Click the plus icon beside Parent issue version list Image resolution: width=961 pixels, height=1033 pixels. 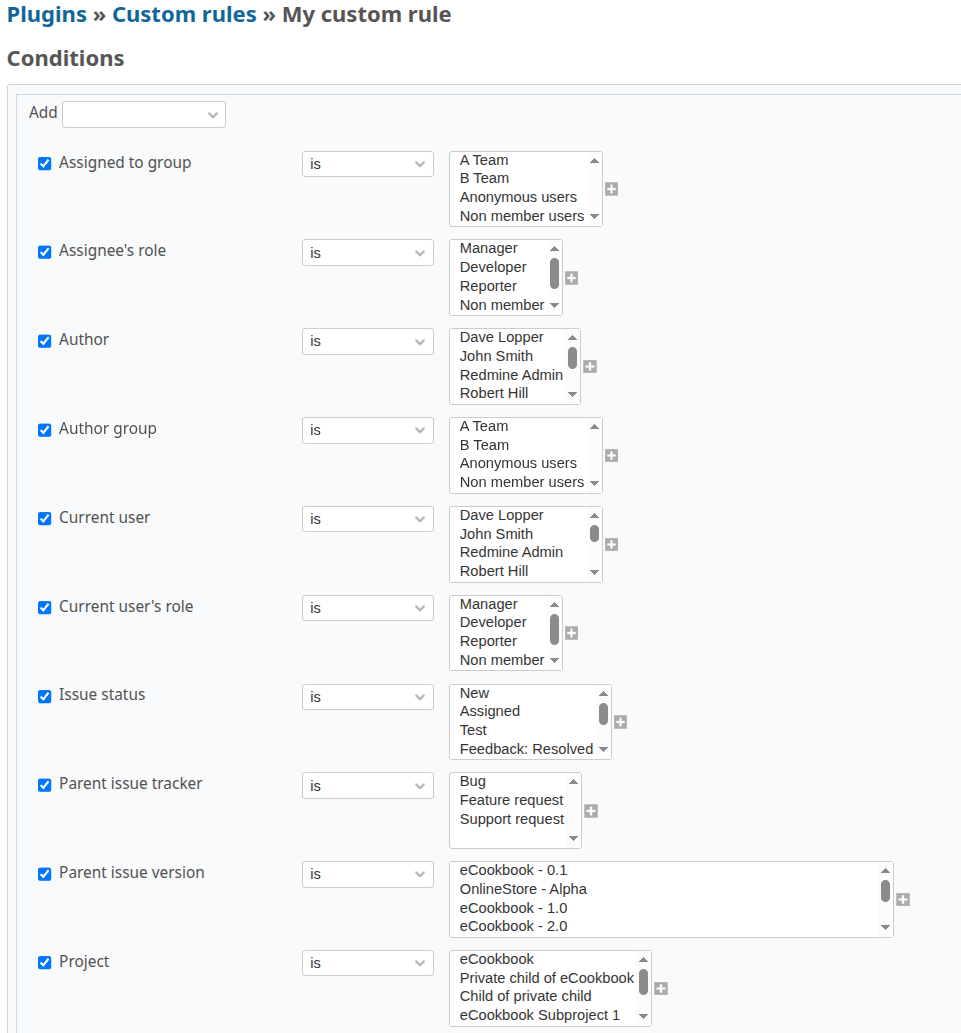point(903,899)
